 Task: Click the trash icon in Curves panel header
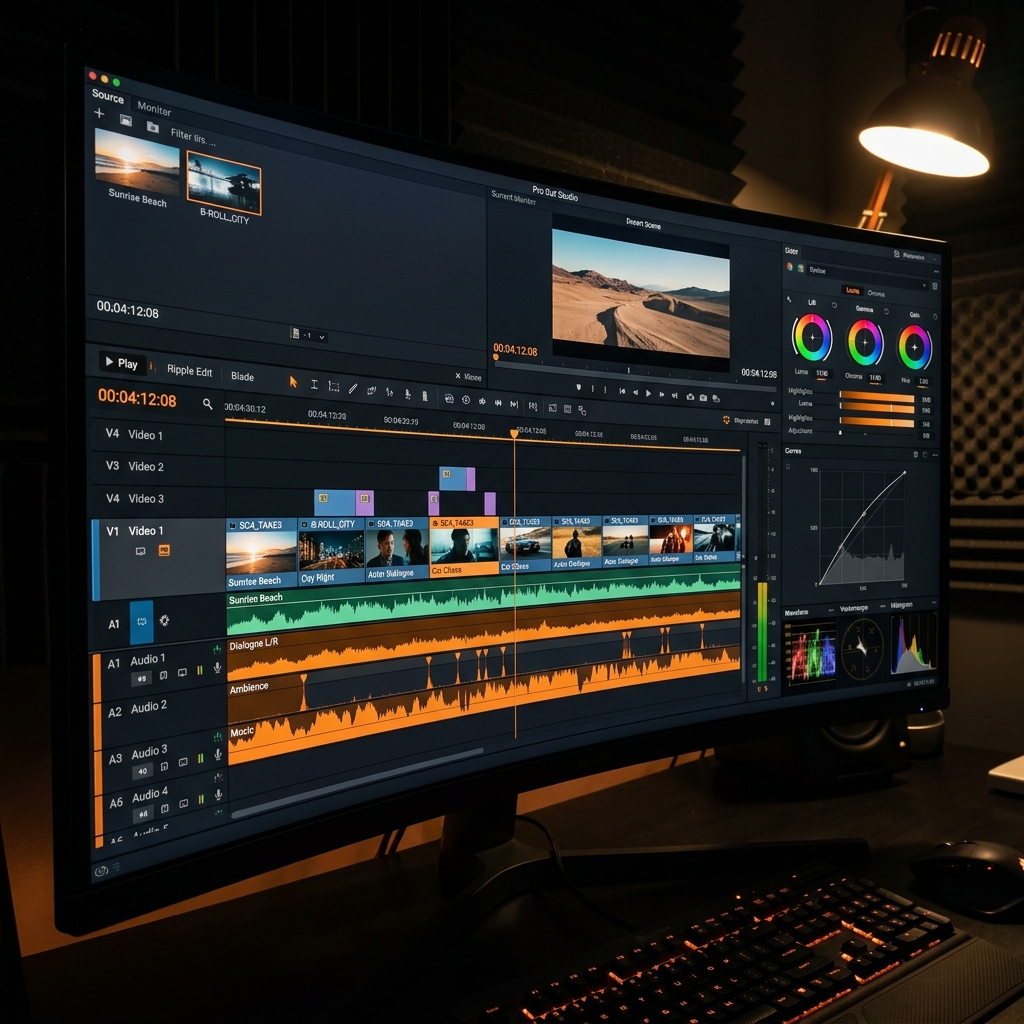(x=915, y=454)
